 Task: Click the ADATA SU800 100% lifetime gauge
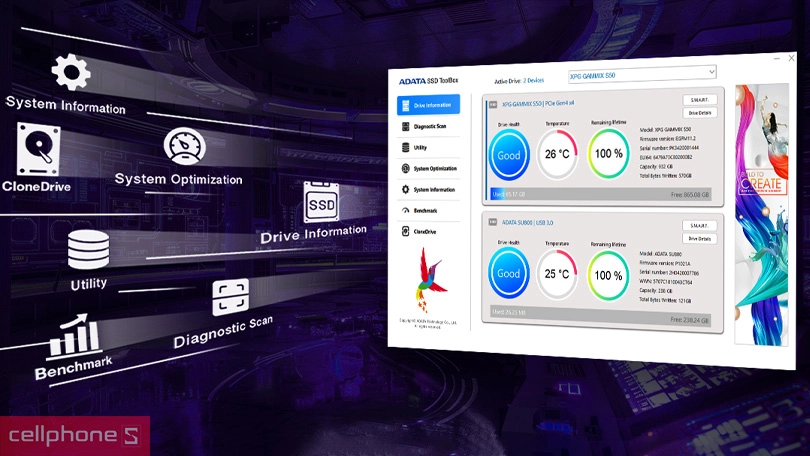[x=609, y=275]
